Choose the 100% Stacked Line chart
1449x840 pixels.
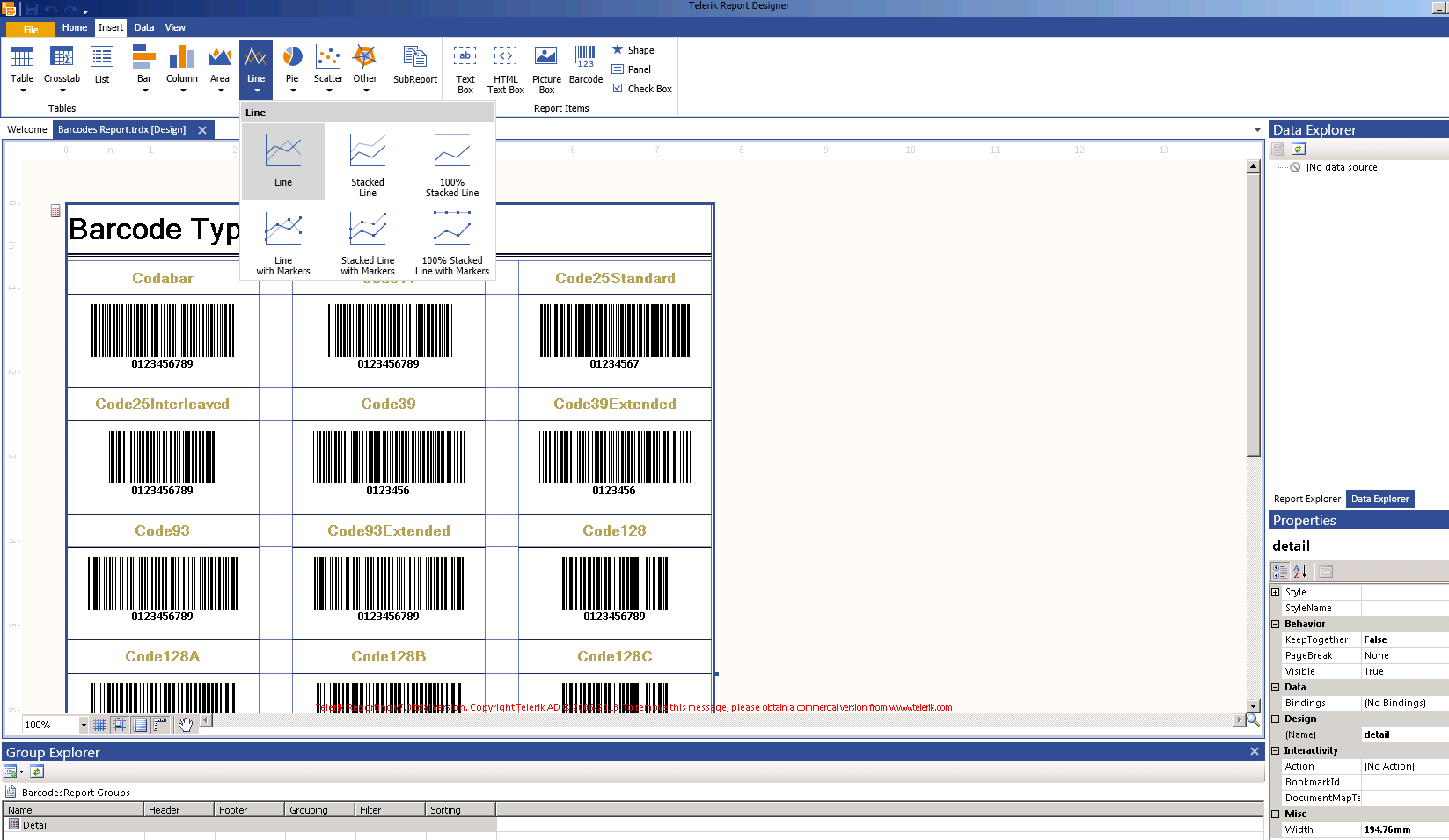tap(452, 161)
